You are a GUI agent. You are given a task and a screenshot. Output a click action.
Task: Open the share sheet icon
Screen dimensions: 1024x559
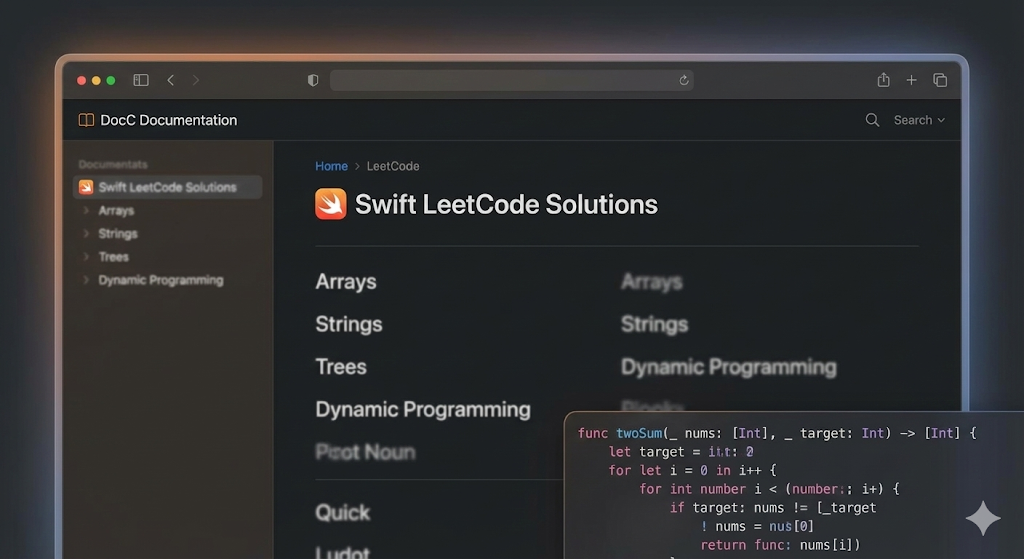(x=883, y=80)
